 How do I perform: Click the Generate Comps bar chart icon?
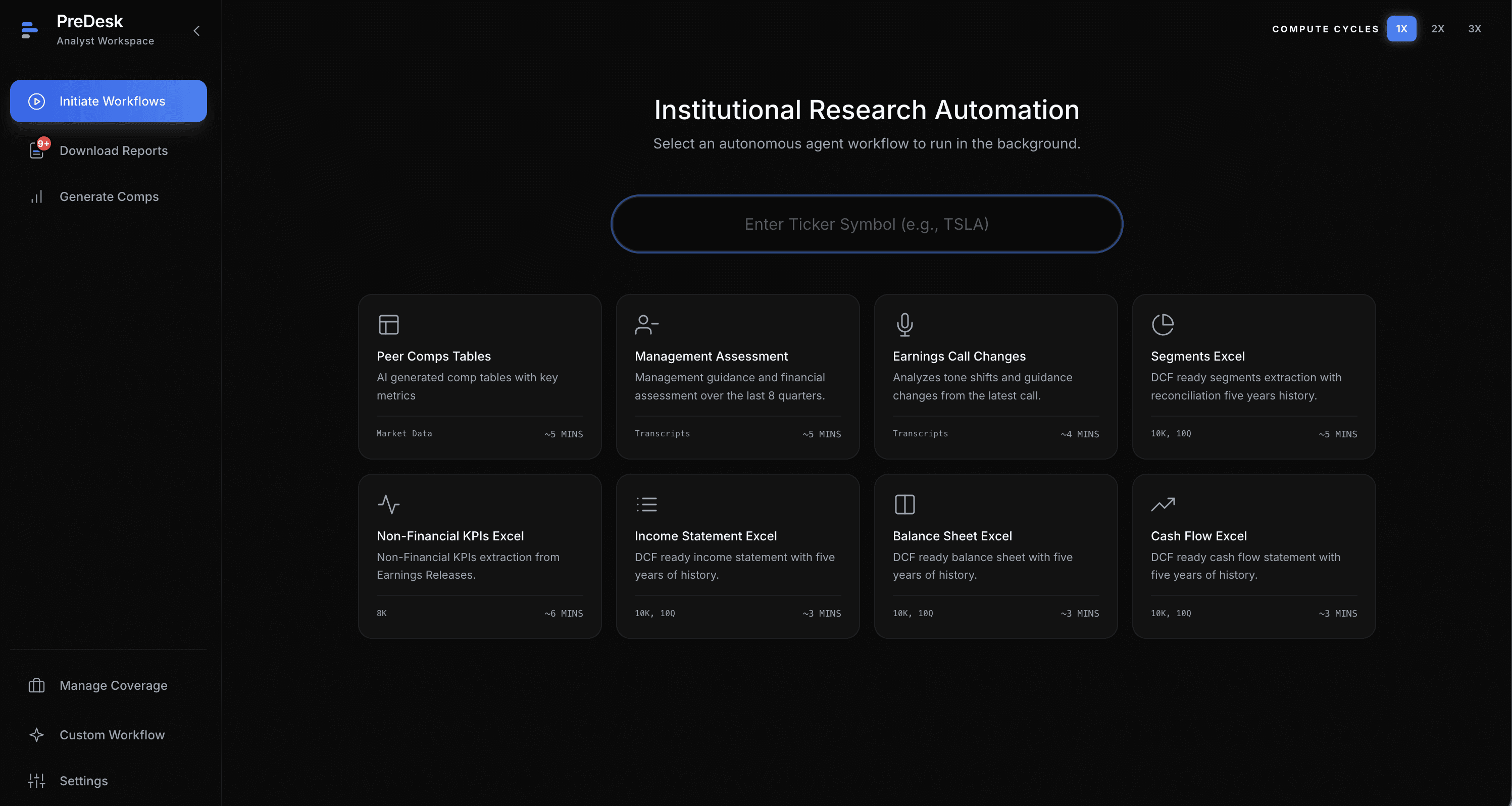[36, 196]
